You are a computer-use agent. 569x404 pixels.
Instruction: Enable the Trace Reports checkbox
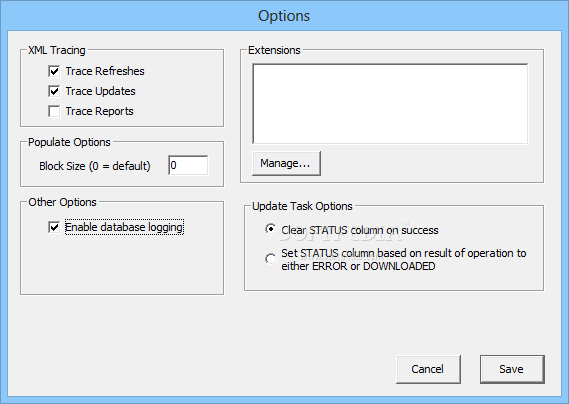tap(54, 111)
